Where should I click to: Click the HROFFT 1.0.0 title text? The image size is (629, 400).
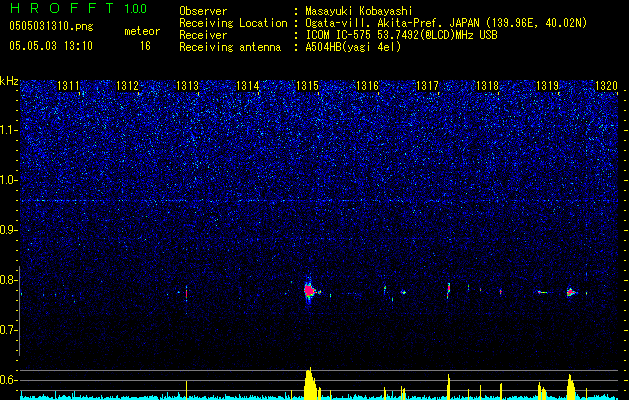(x=79, y=8)
